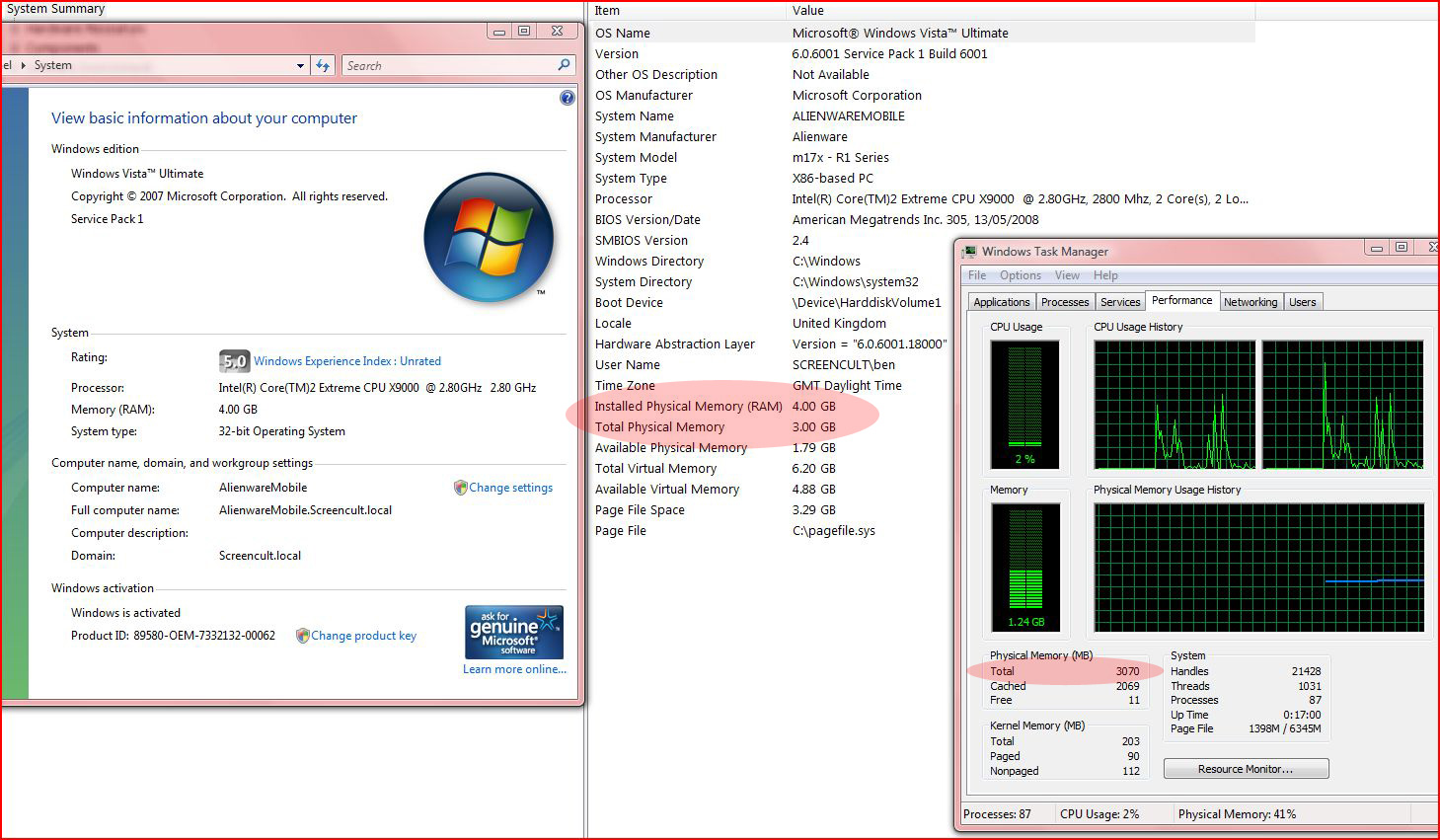The height and width of the screenshot is (840, 1440).
Task: Click the search magnifier icon
Action: tap(564, 65)
